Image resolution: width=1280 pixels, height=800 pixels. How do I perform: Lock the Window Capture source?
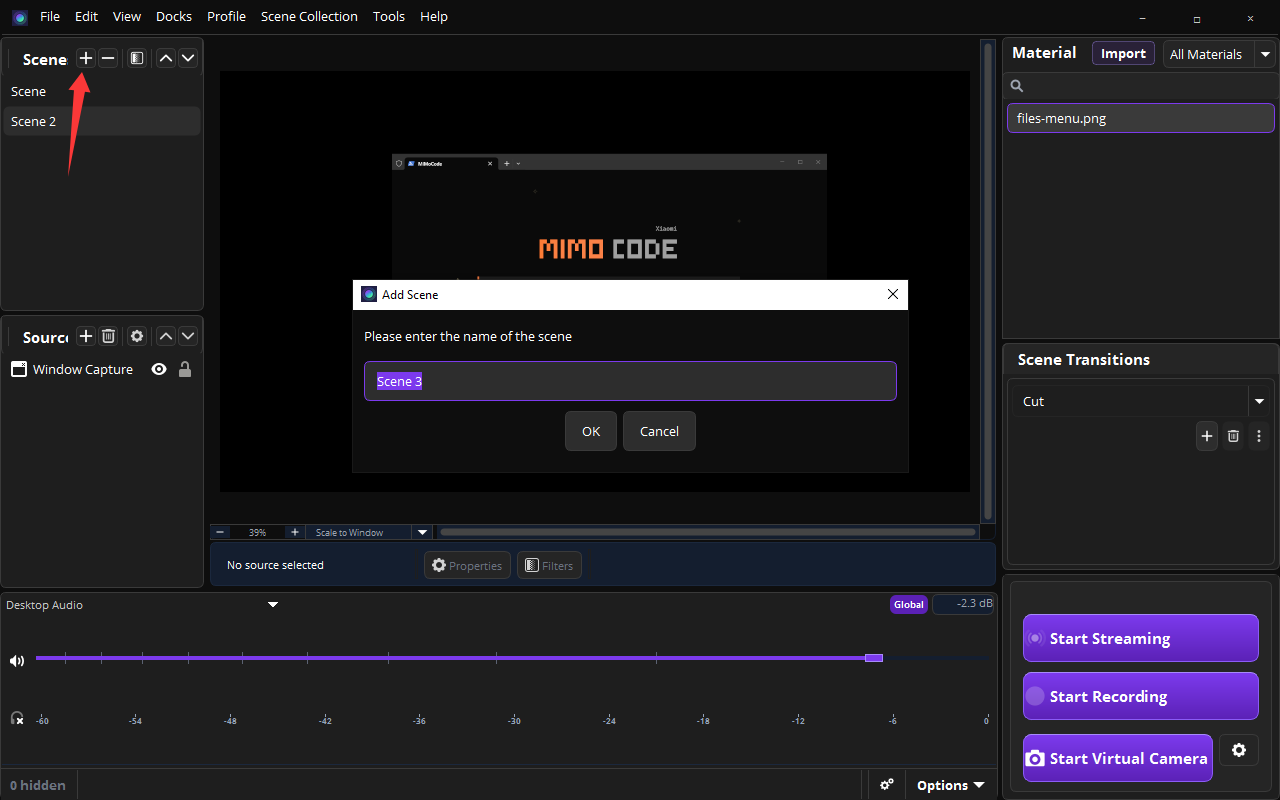(185, 369)
